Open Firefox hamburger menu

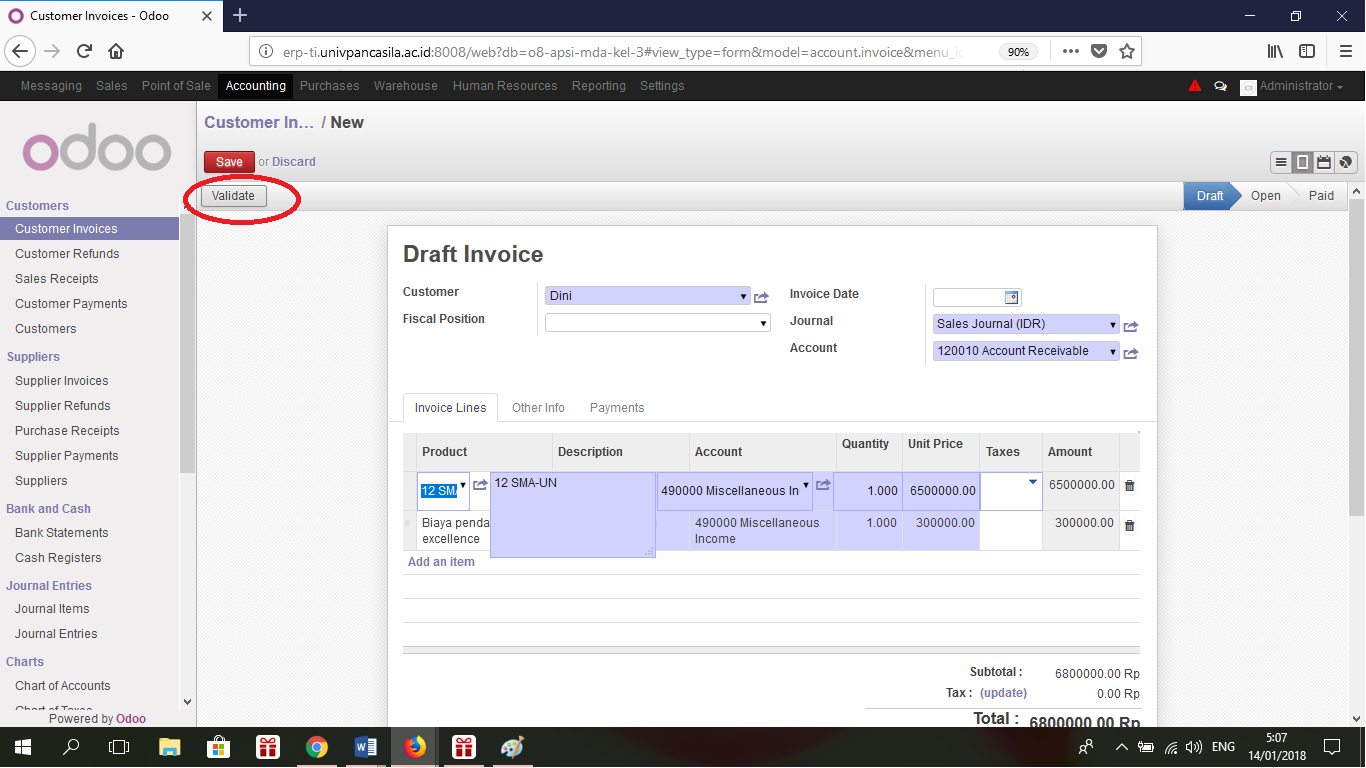pos(1346,51)
